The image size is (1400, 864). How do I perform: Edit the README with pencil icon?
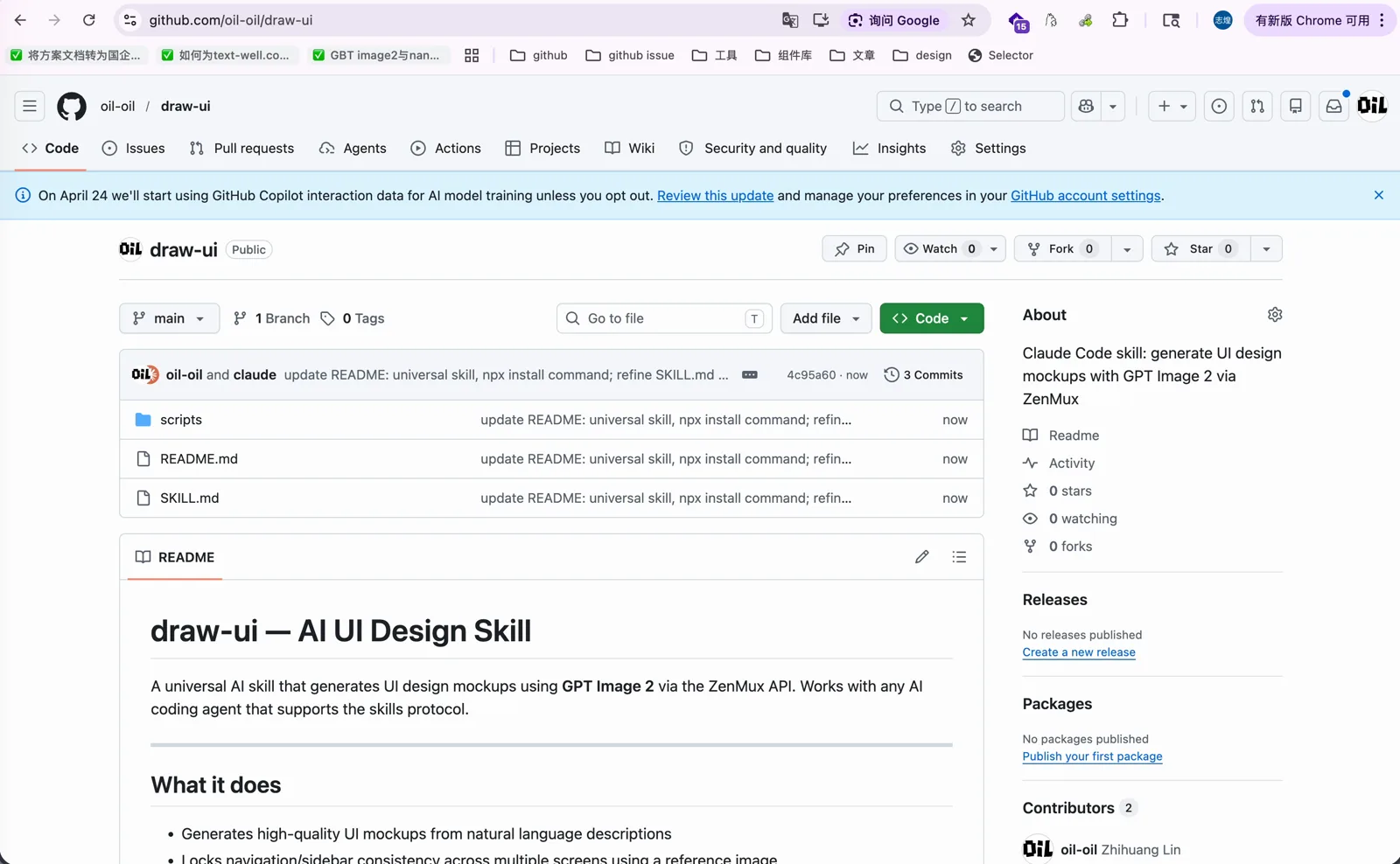922,557
